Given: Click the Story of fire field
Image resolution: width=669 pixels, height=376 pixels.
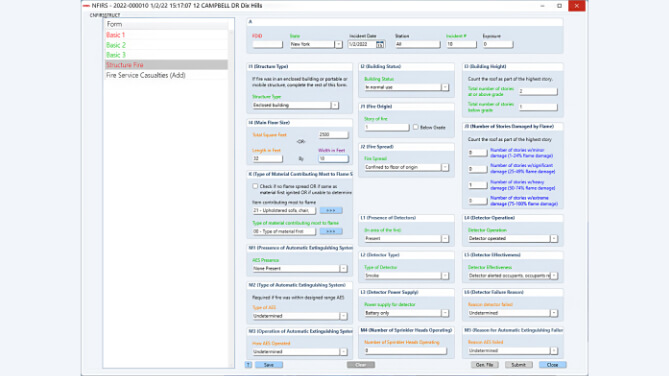Looking at the screenshot, I should coord(387,127).
